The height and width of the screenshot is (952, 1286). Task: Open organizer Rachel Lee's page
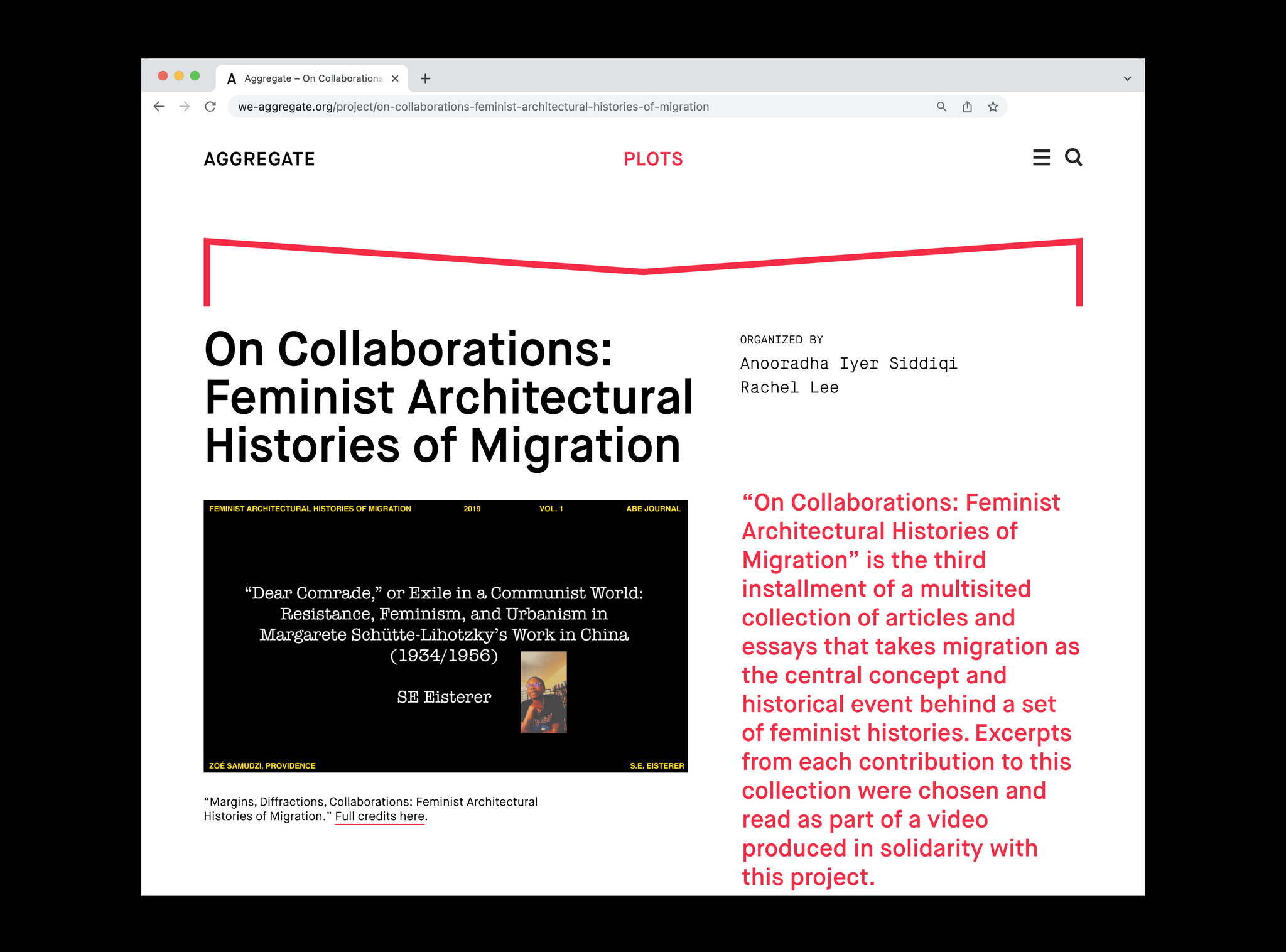point(789,387)
